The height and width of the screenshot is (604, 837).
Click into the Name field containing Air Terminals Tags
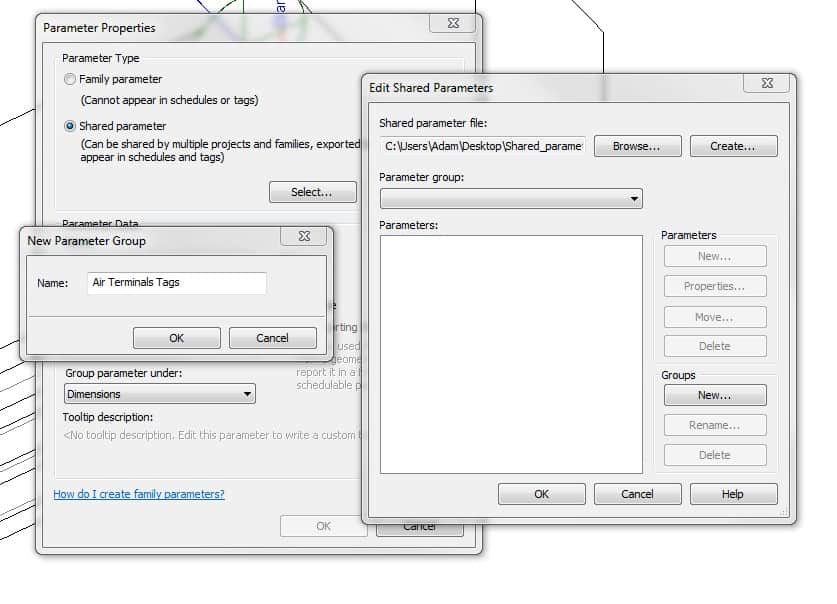[176, 283]
